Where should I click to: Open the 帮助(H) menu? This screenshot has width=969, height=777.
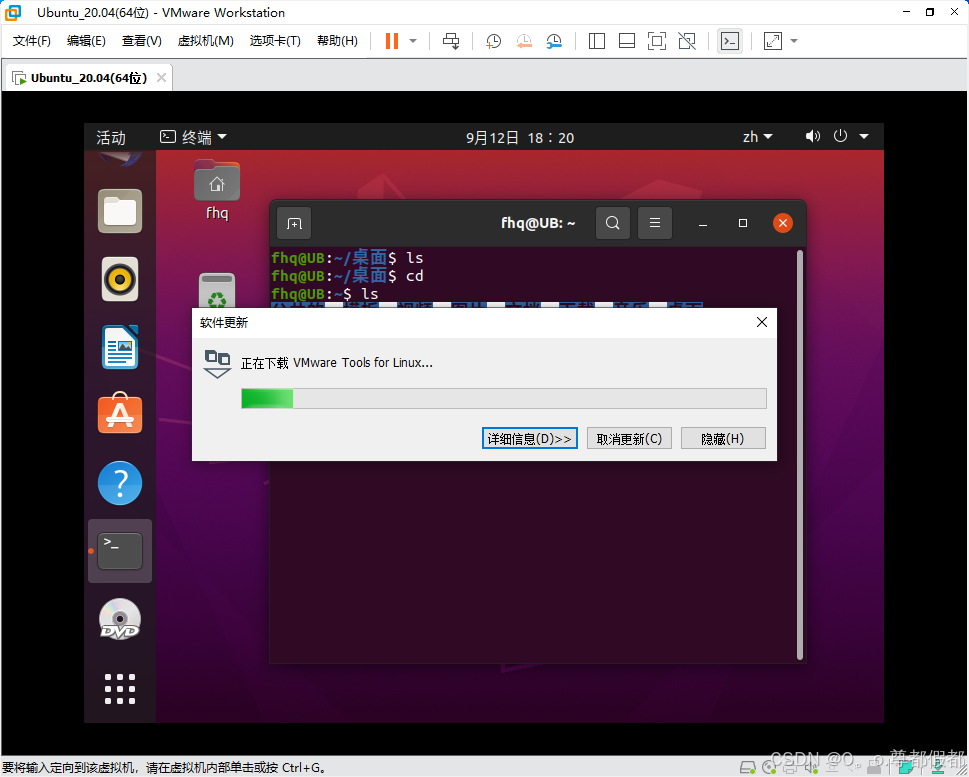337,41
